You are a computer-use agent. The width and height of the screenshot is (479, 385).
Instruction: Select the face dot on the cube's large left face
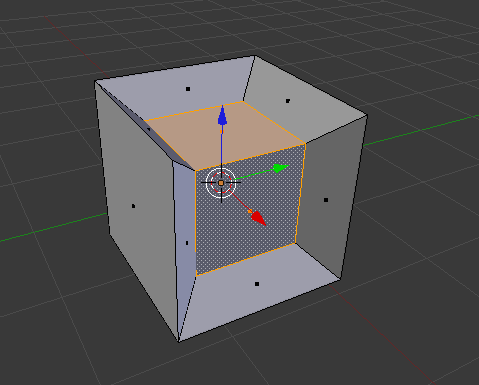coord(133,206)
